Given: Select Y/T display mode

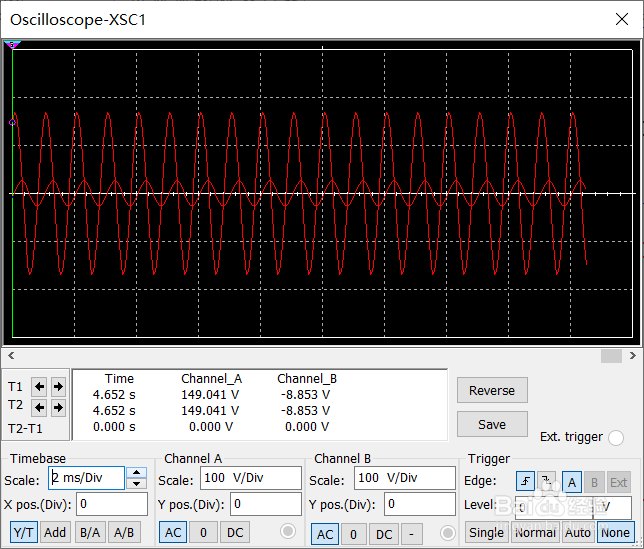Looking at the screenshot, I should click(x=23, y=532).
